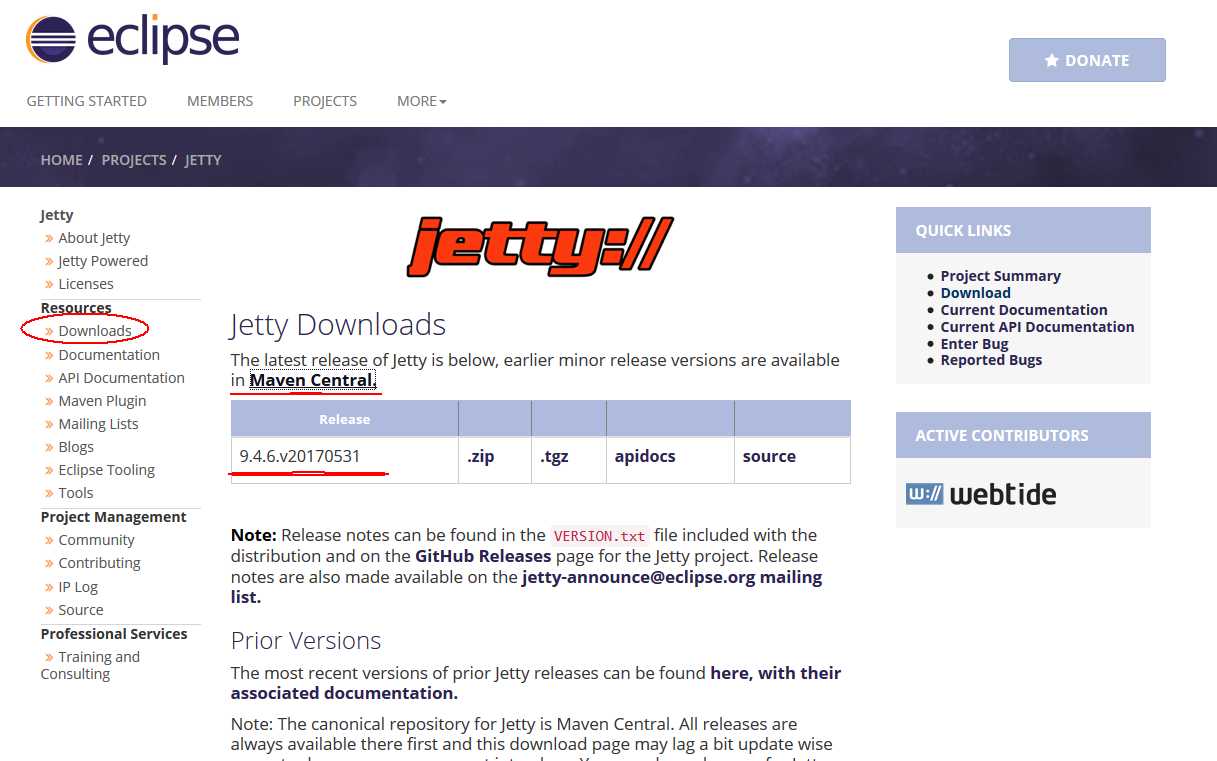Viewport: 1217px width, 761px height.
Task: Open the source link in release table
Action: click(769, 456)
